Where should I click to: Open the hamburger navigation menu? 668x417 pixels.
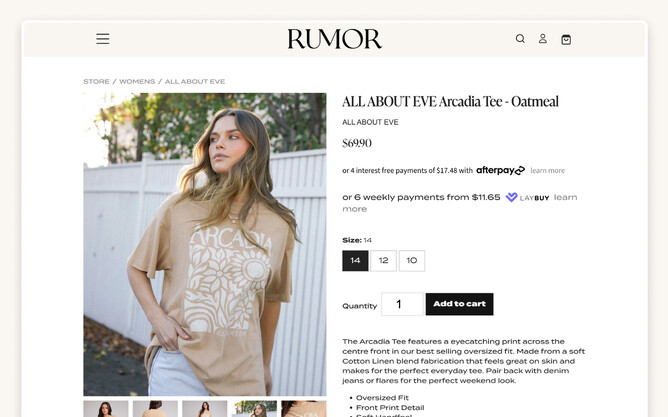pos(103,39)
